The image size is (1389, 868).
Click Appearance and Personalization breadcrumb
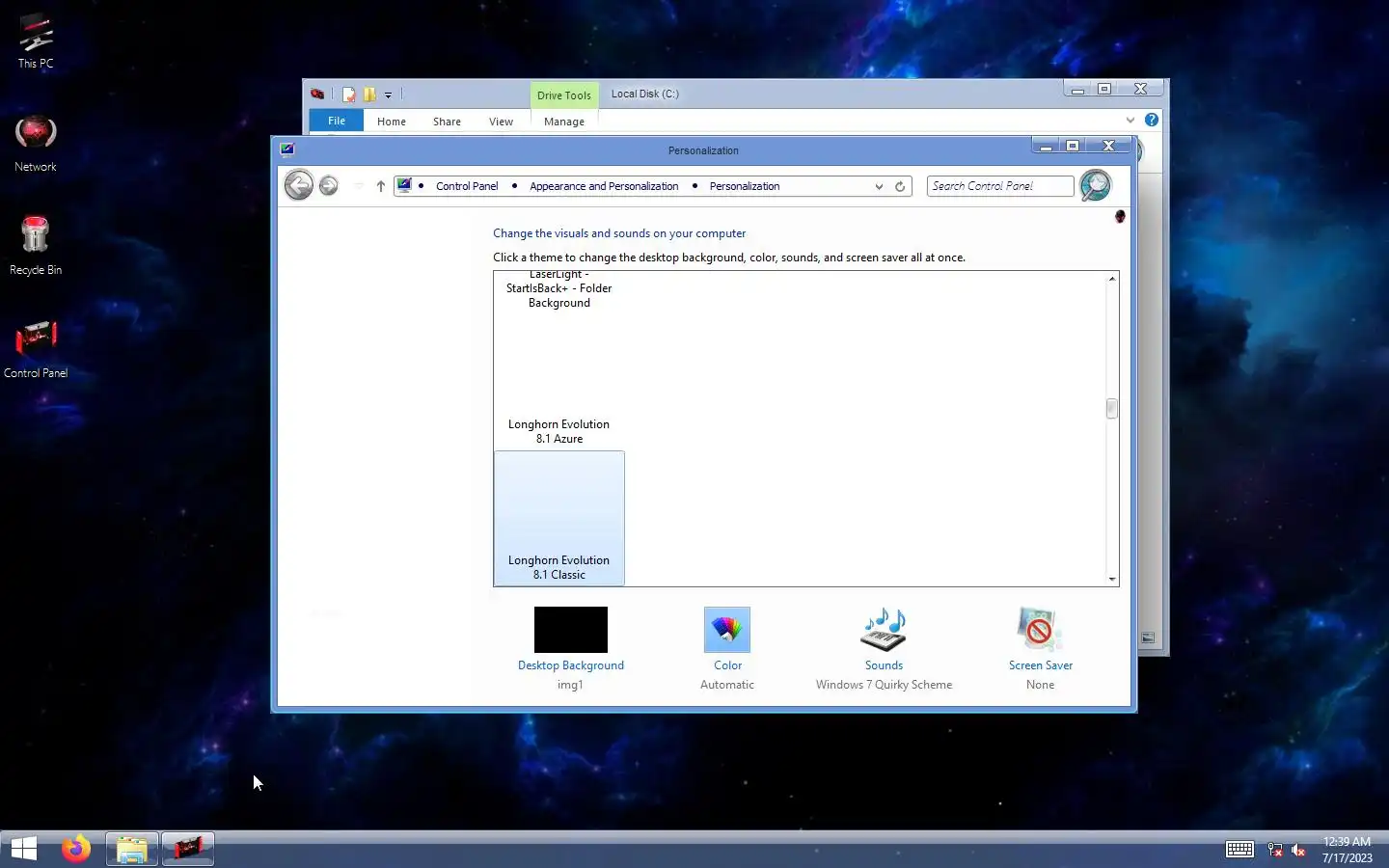tap(604, 186)
